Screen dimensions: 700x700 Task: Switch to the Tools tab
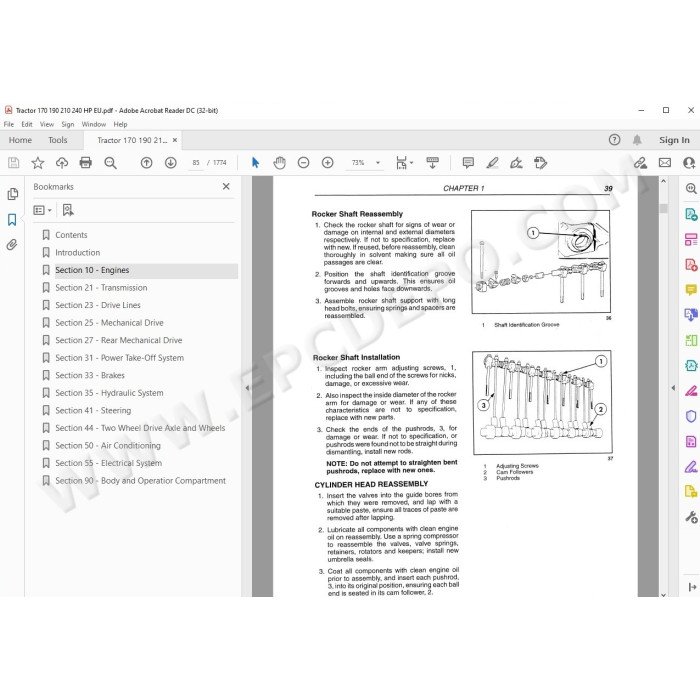click(58, 140)
